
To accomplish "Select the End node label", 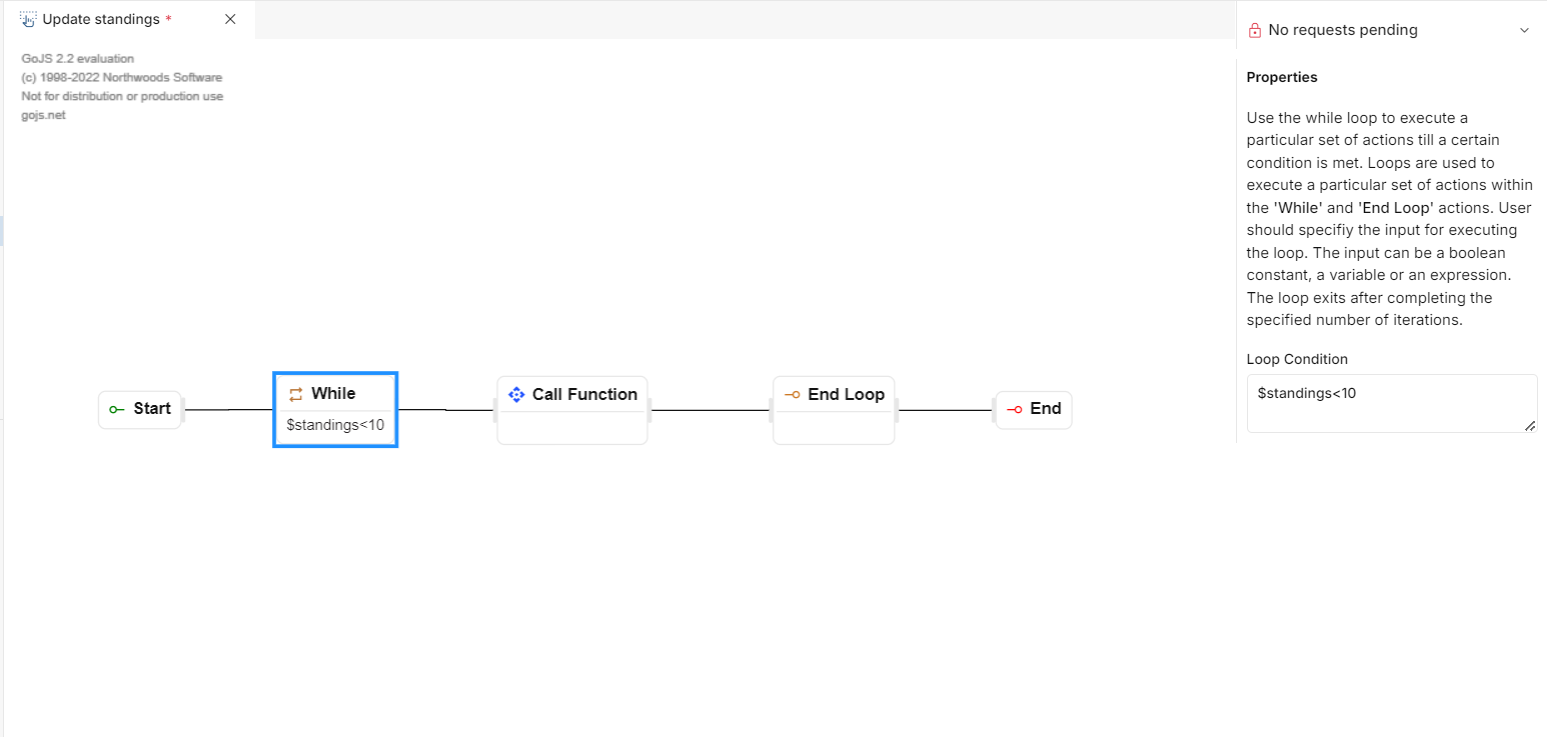I will [x=1045, y=408].
